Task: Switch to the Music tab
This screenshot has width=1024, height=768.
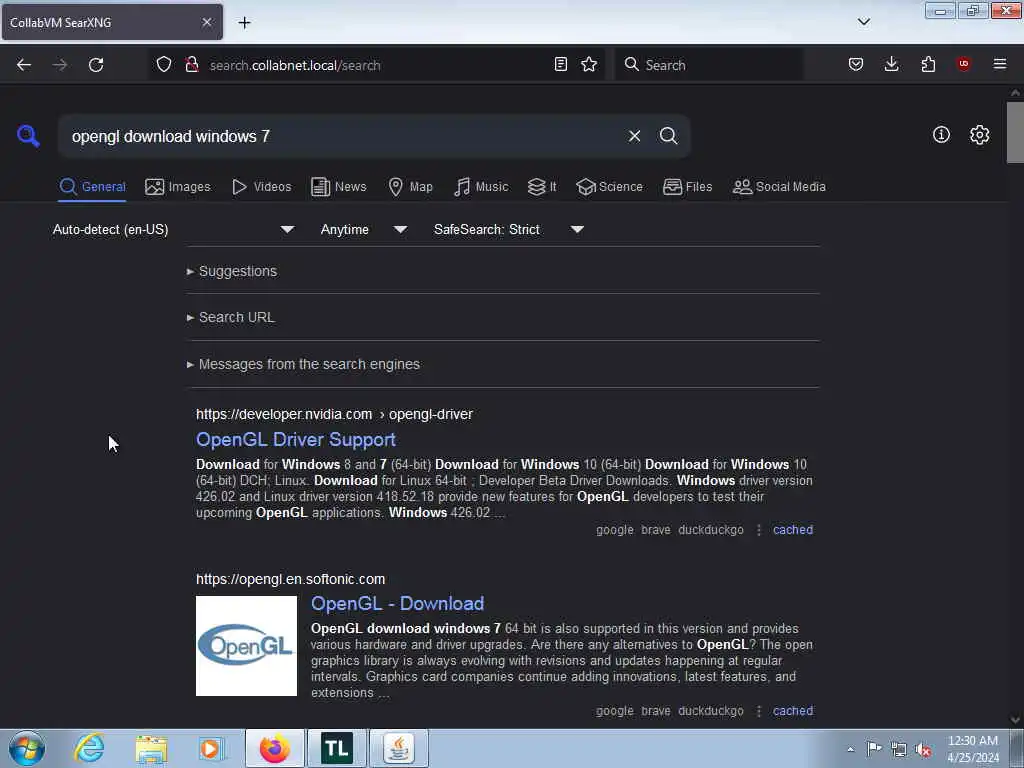Action: click(x=481, y=187)
